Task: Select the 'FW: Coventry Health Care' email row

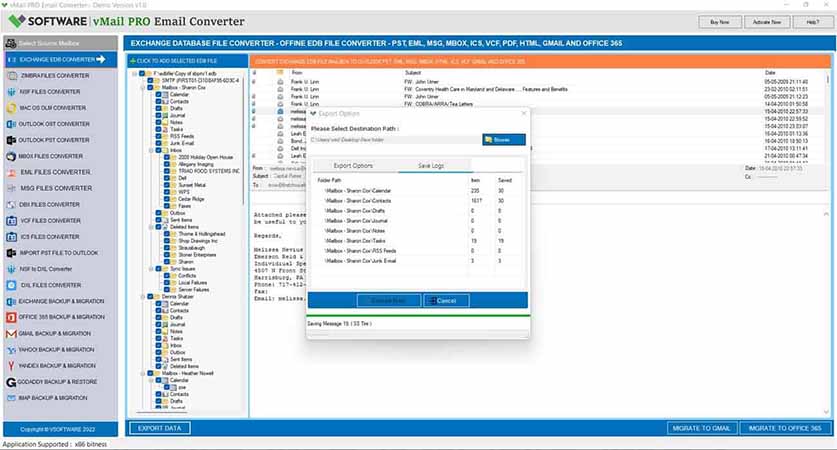Action: pos(539,89)
